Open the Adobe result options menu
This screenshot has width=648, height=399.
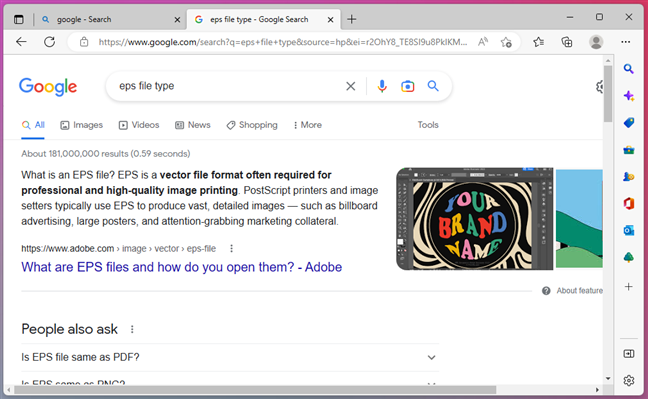point(231,248)
